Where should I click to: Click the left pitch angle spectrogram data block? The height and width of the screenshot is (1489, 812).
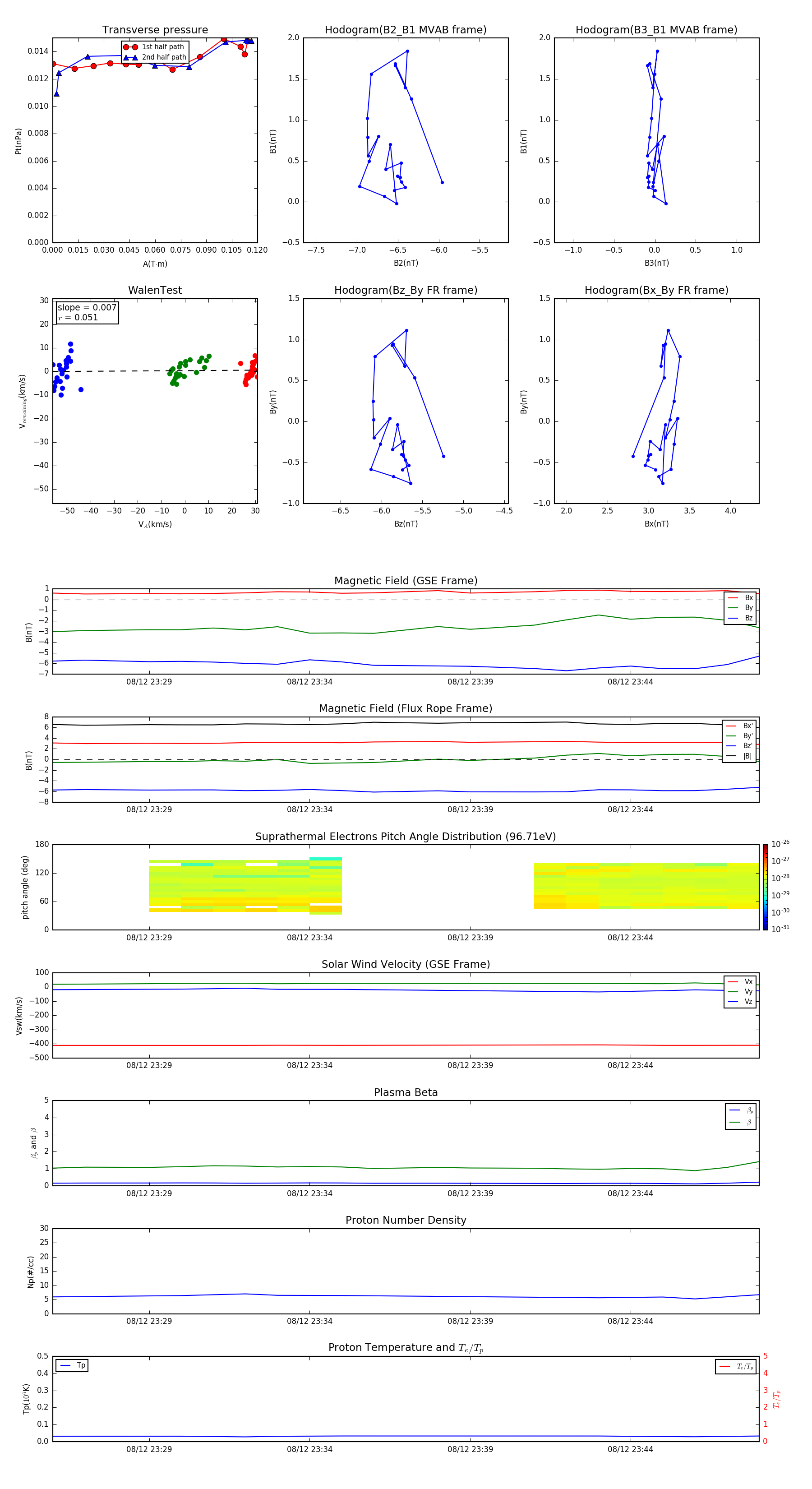(245, 886)
